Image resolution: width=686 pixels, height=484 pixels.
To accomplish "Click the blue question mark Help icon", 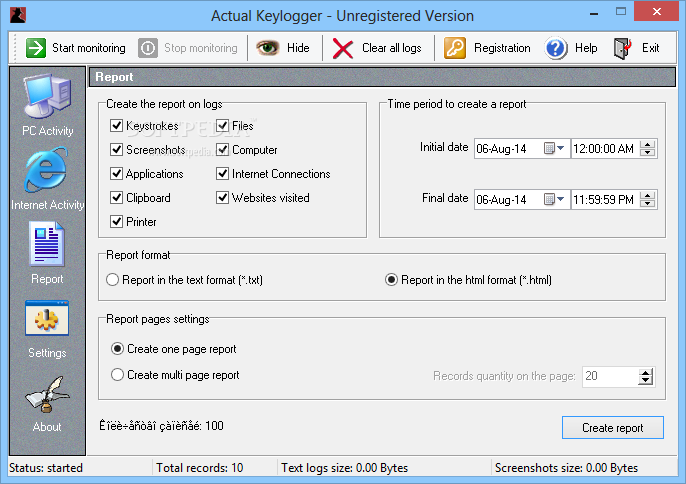I will pyautogui.click(x=556, y=48).
